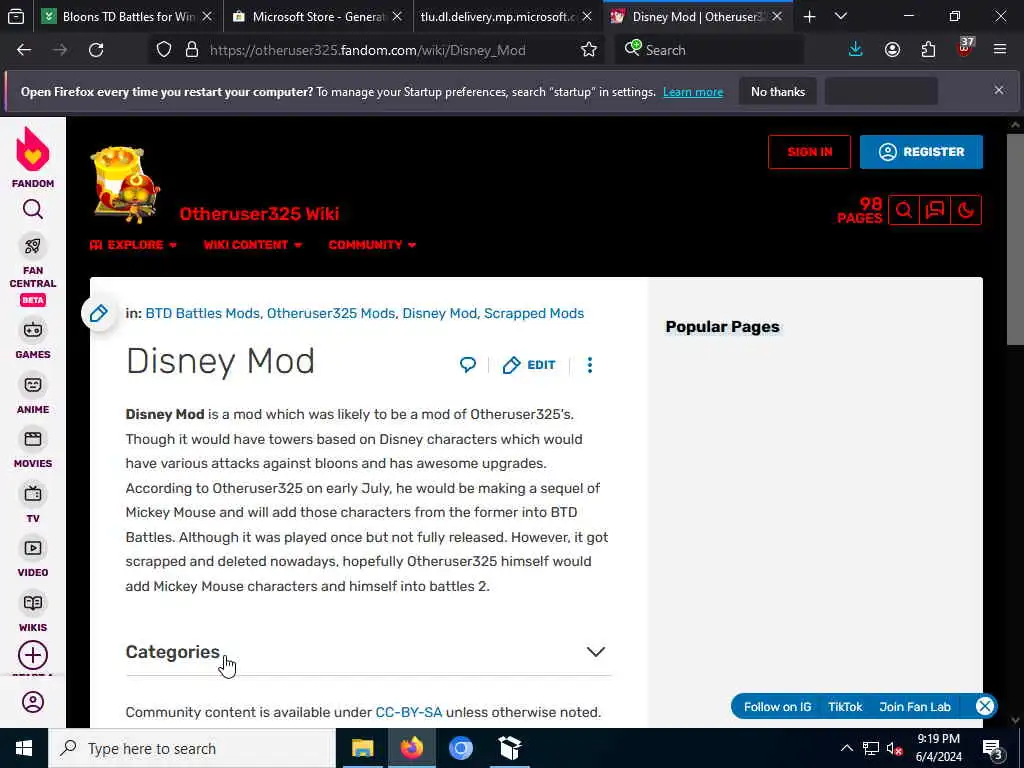Image resolution: width=1024 pixels, height=768 pixels.
Task: Open the BTD Battles Mods category link
Action: 202,313
